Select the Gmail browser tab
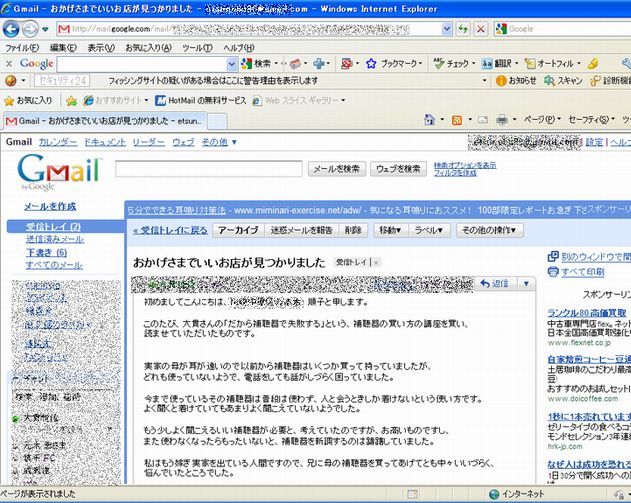 [105, 121]
